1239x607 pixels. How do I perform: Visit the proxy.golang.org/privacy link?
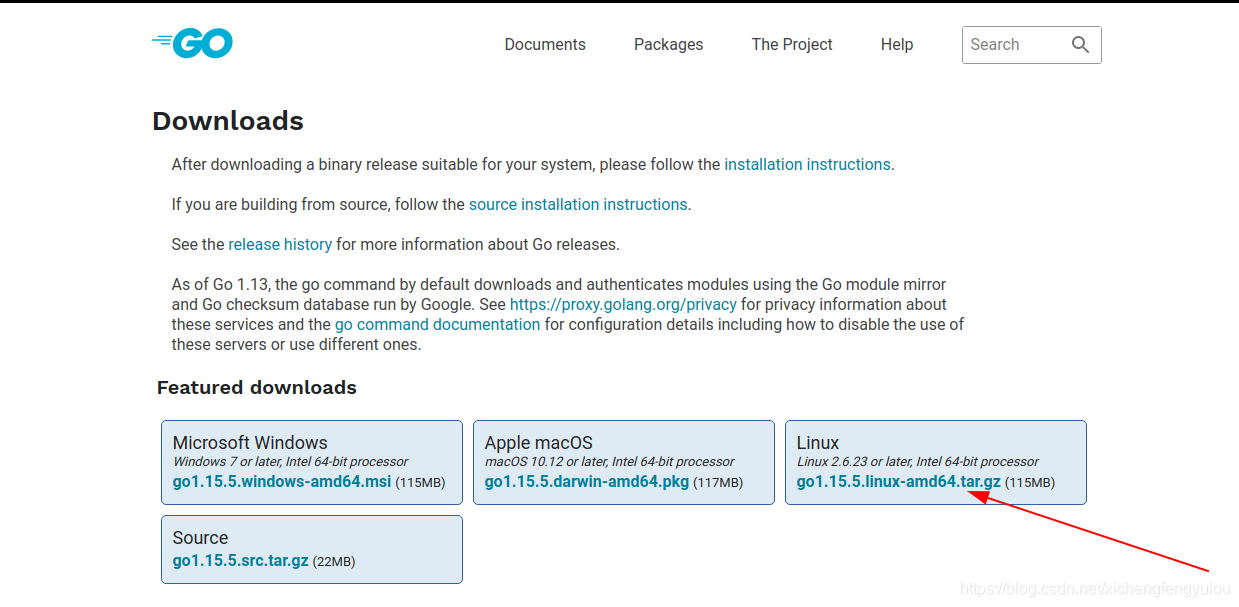pyautogui.click(x=623, y=304)
